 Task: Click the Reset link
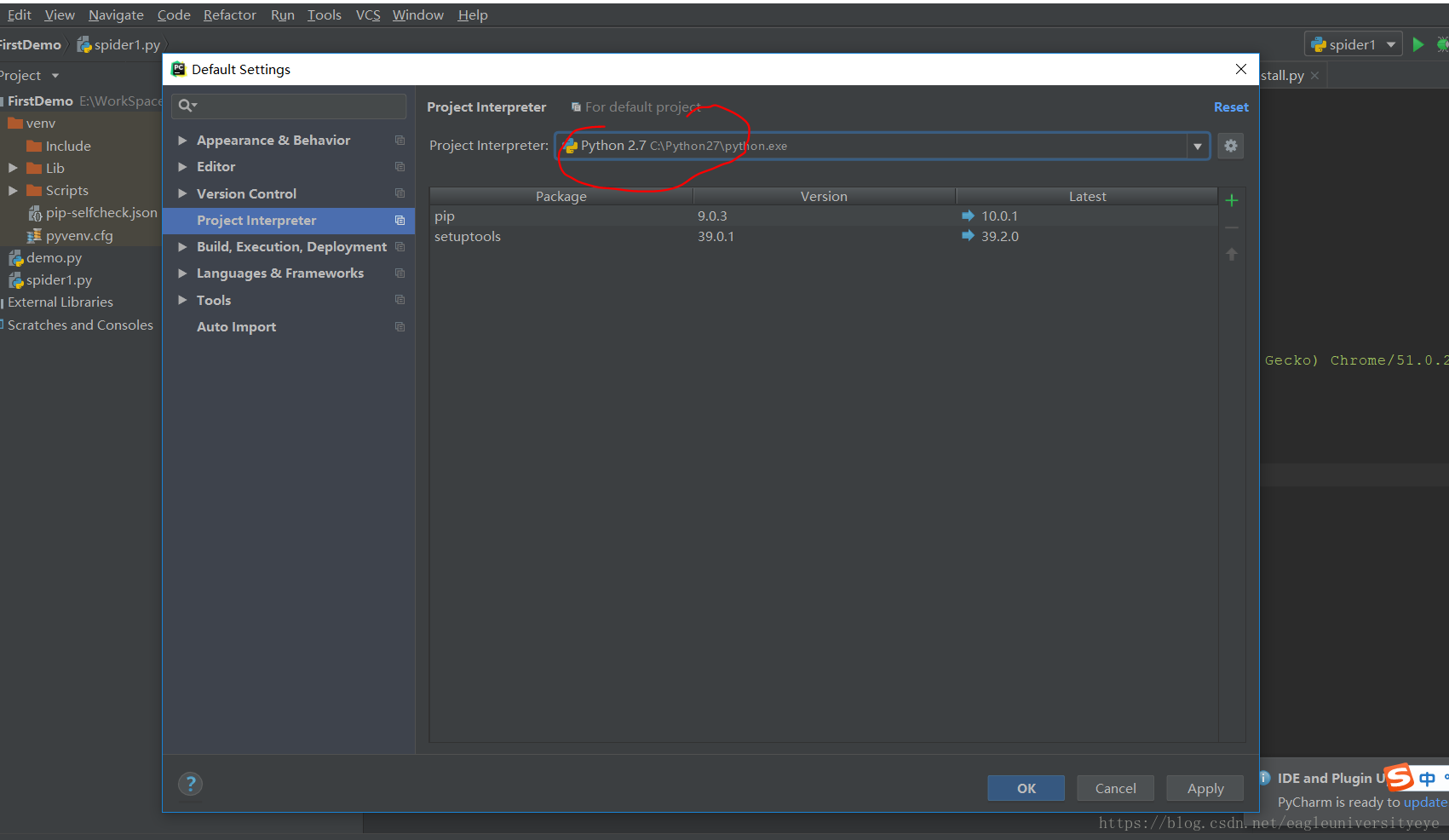pyautogui.click(x=1231, y=107)
